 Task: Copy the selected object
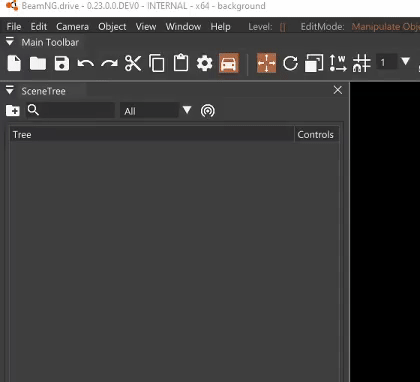157,63
